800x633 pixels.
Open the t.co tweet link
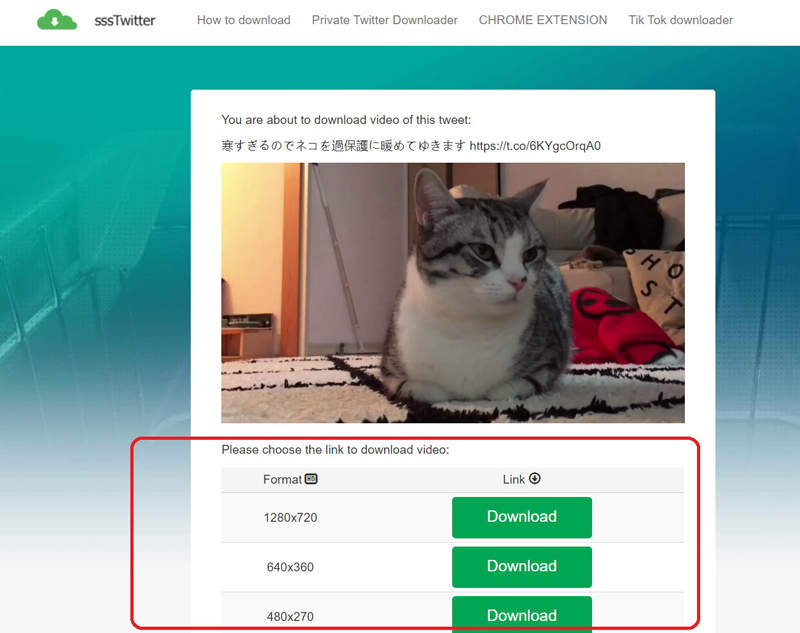535,146
